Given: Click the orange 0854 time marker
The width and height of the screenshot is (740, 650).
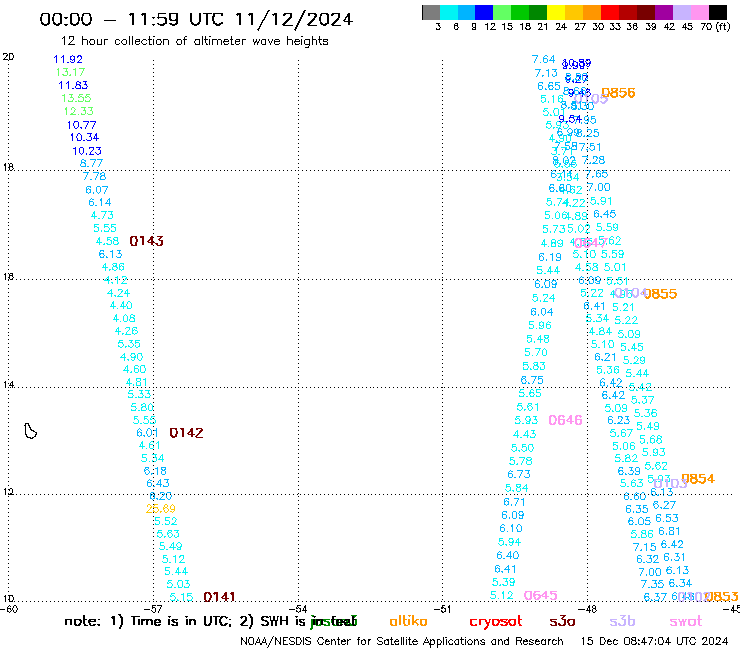Looking at the screenshot, I should (698, 479).
